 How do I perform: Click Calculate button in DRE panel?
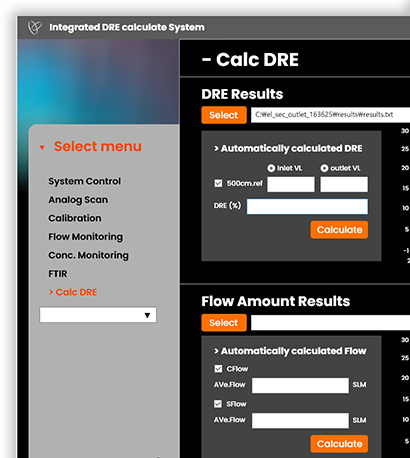339,230
